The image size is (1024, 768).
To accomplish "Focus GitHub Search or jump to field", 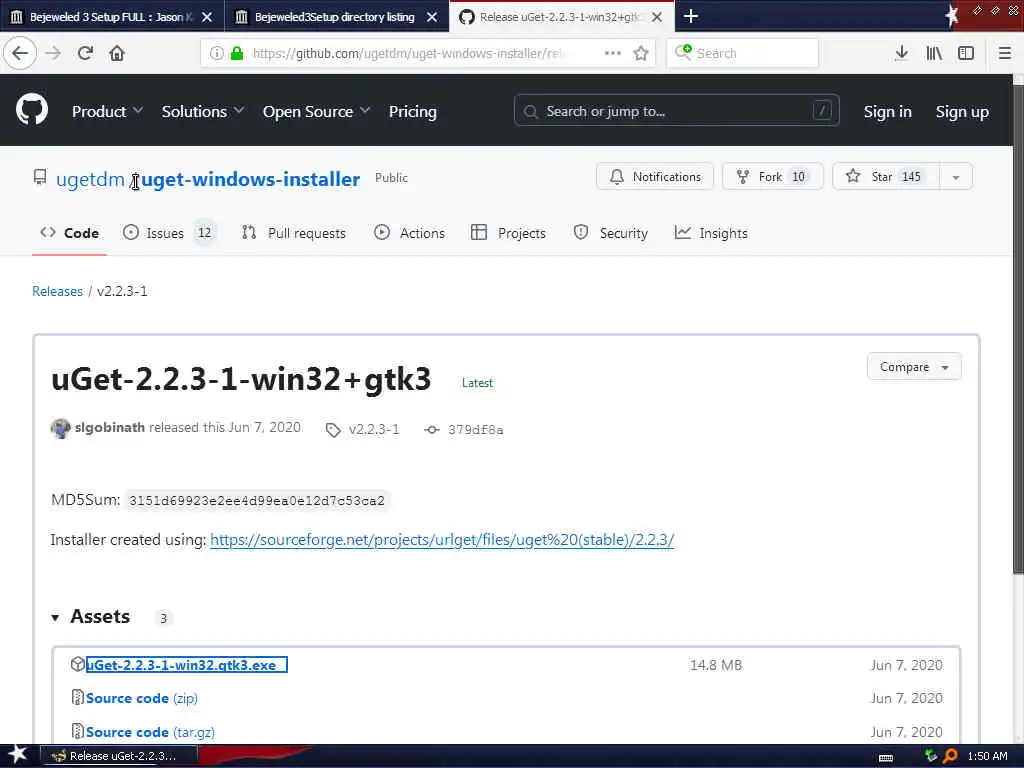I will click(677, 110).
